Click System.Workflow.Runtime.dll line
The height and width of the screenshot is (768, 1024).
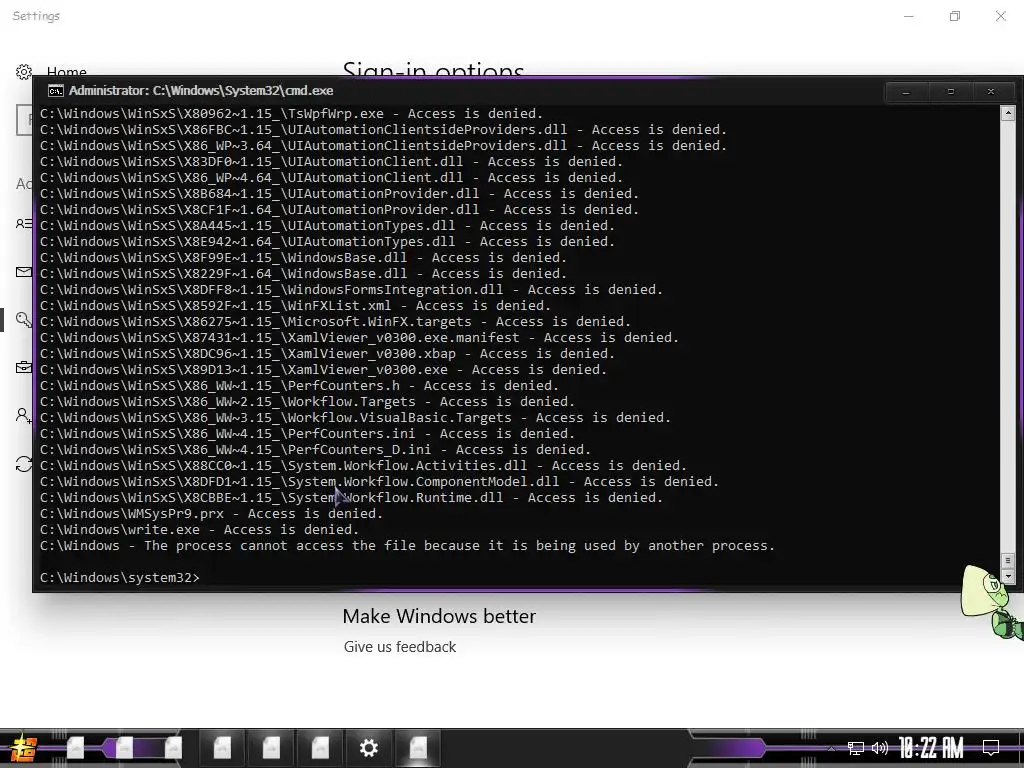tap(351, 498)
